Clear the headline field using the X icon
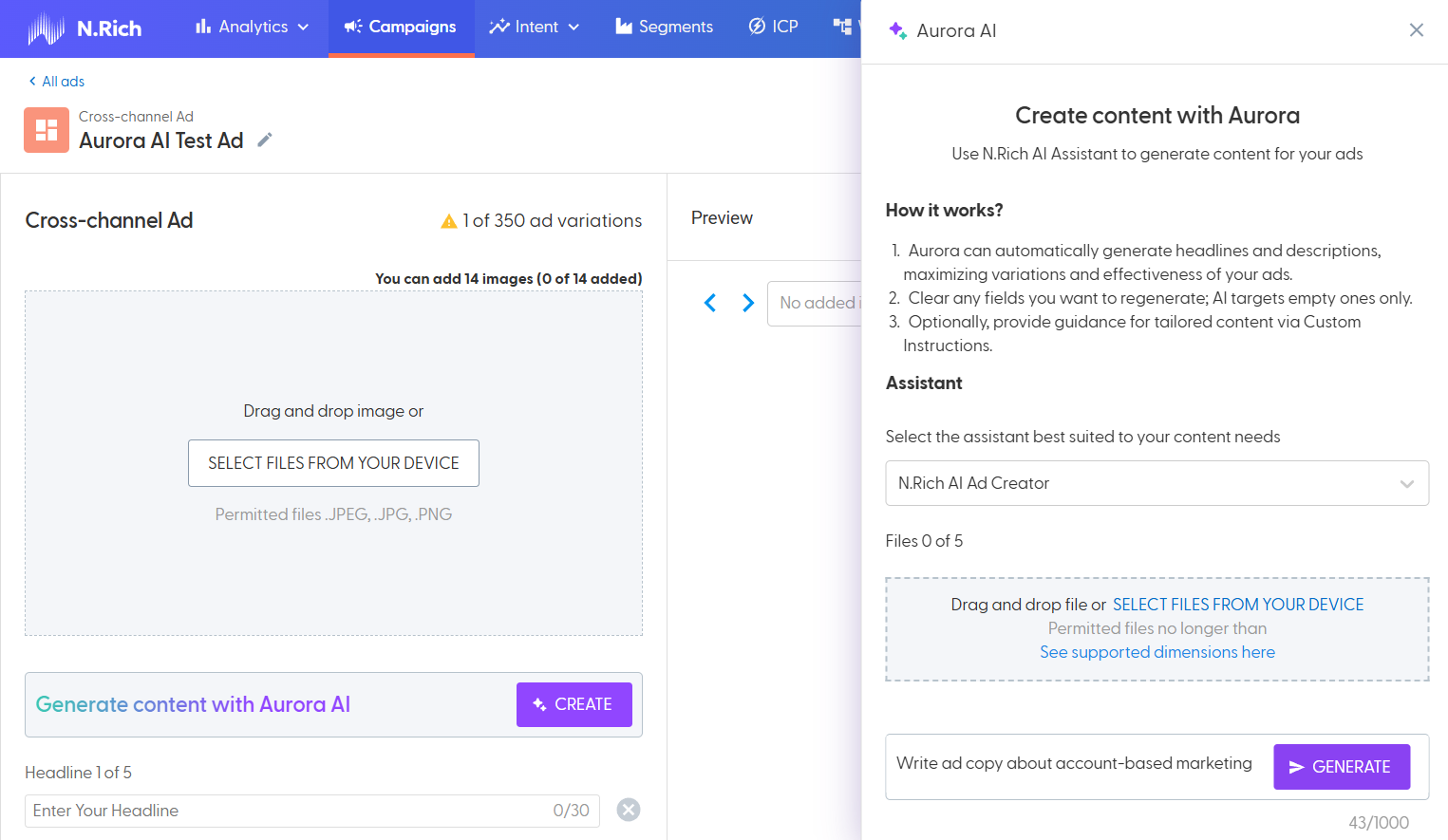 click(x=629, y=810)
